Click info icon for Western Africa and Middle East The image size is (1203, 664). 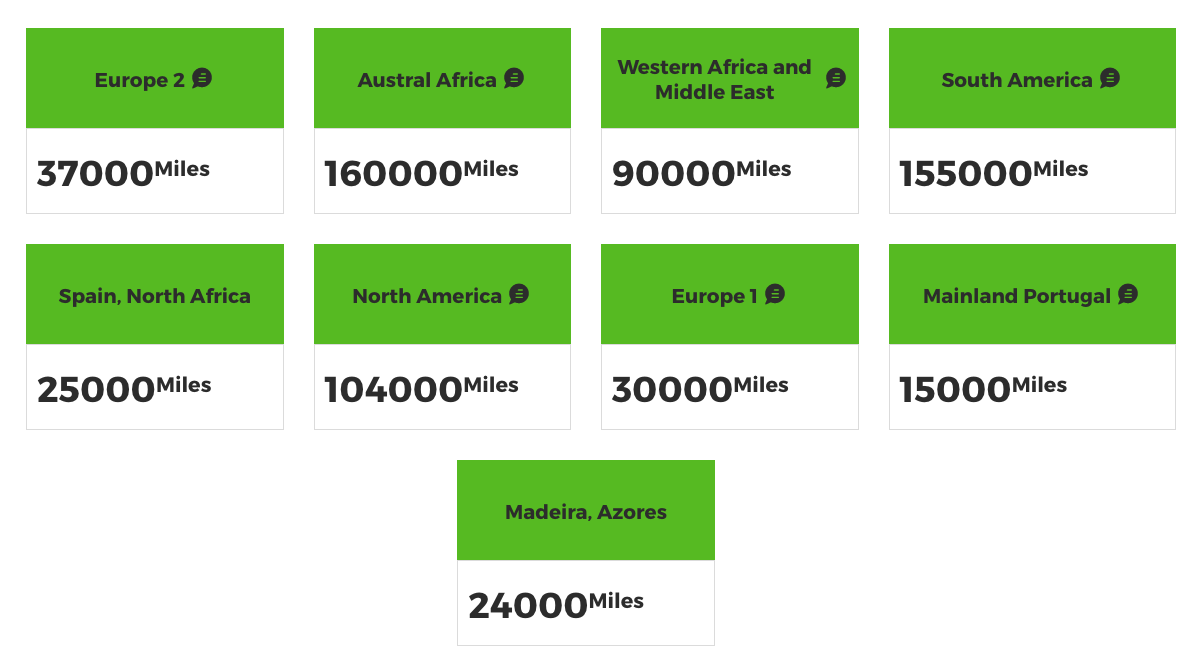click(x=836, y=78)
